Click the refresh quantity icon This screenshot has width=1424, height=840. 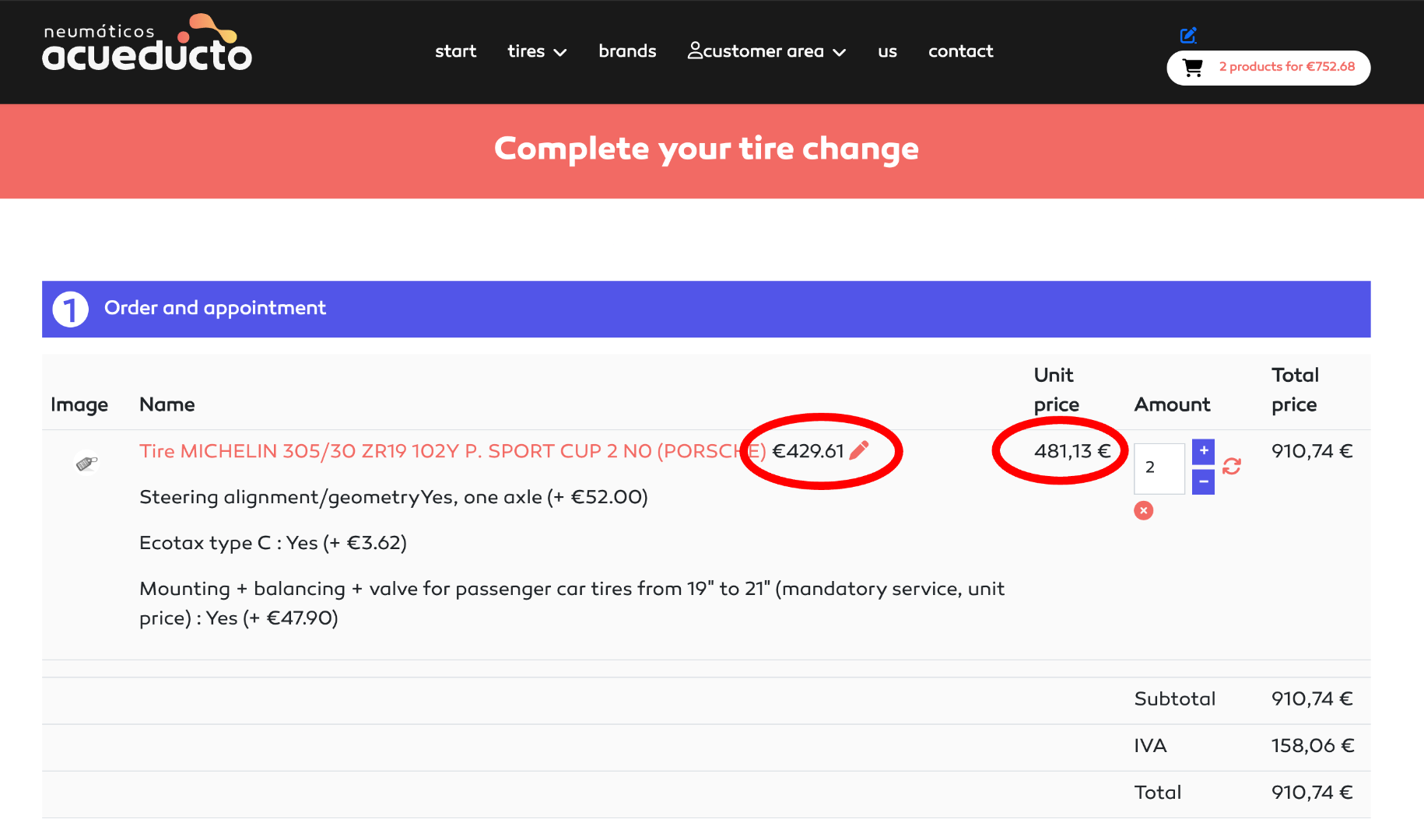point(1232,467)
